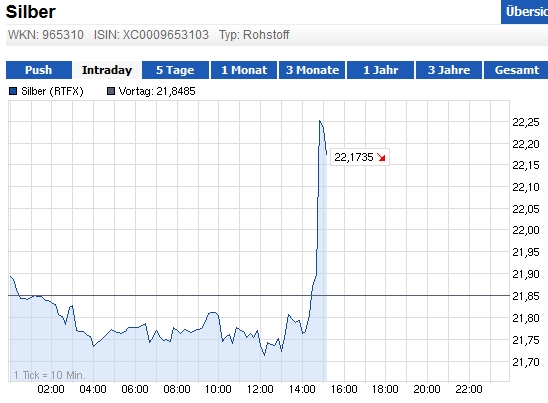This screenshot has height=403, width=548.
Task: Click the 22,10 y-axis label
Action: pyautogui.click(x=526, y=187)
